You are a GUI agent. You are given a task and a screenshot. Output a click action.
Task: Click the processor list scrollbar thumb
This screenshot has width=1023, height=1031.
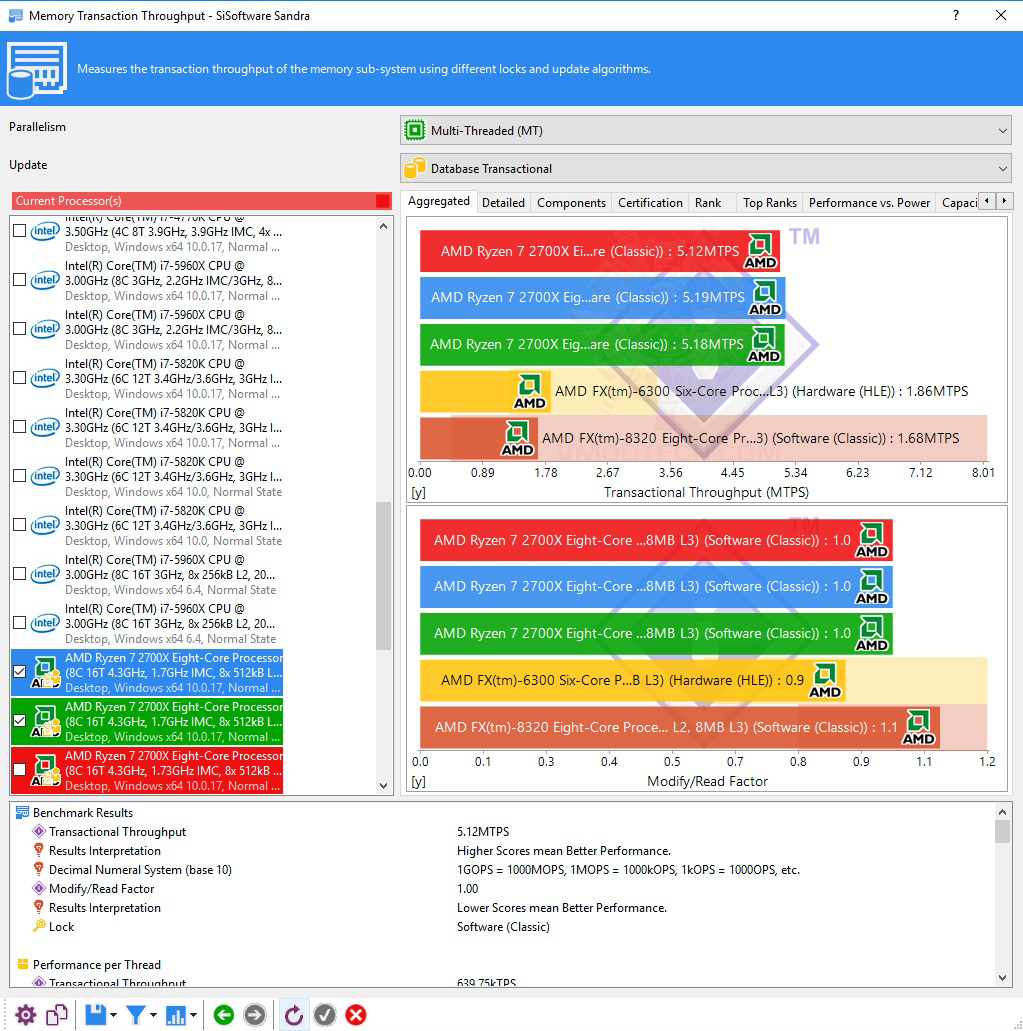[x=383, y=576]
